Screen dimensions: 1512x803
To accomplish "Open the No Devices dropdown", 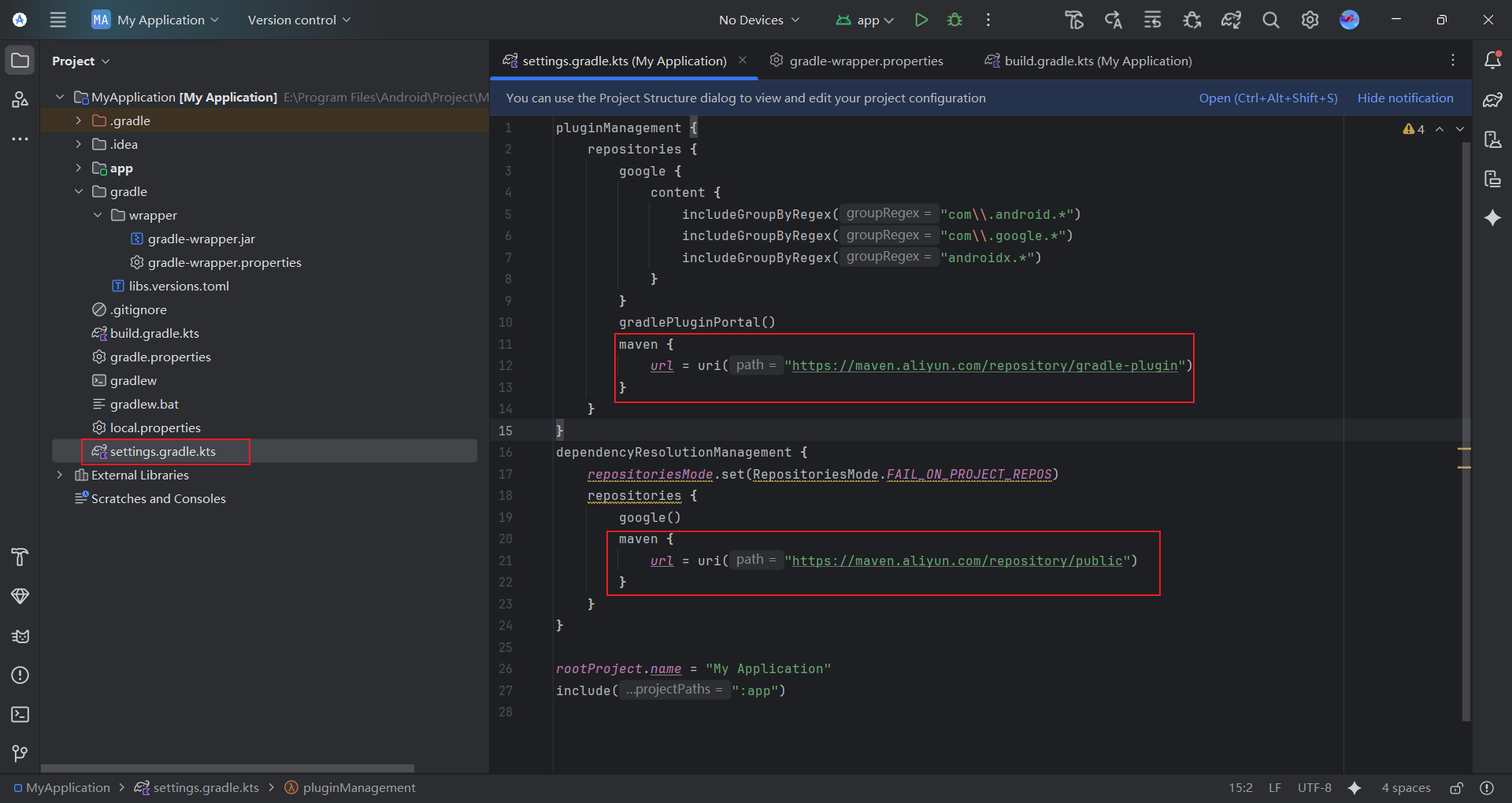I will tap(758, 20).
